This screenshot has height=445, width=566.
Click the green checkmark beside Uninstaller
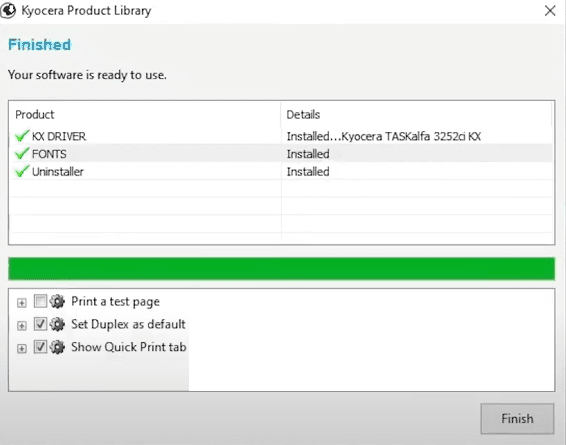pyautogui.click(x=22, y=171)
